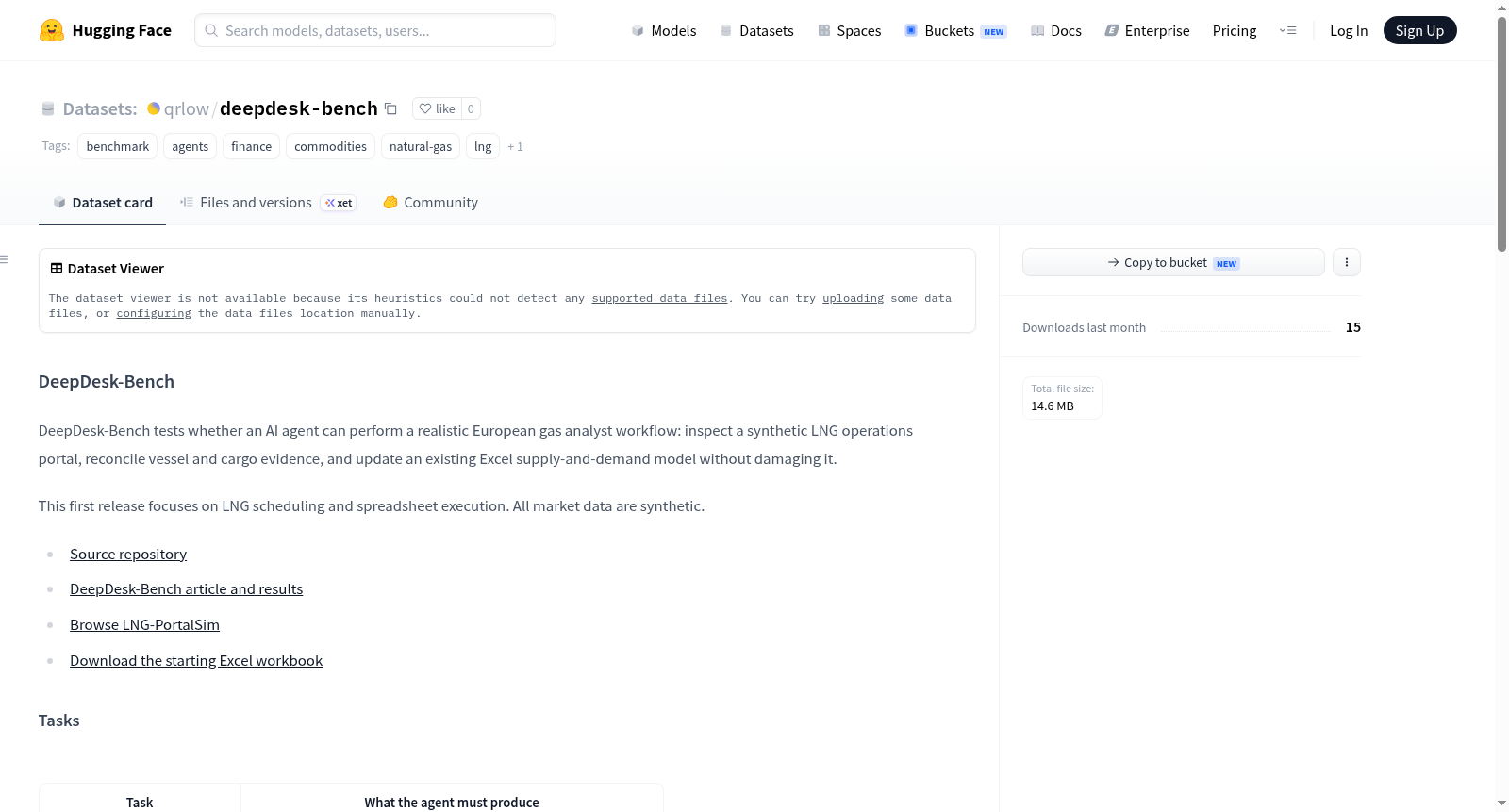Open DeepDesk-Bench article and results link
This screenshot has width=1509, height=812.
187,589
